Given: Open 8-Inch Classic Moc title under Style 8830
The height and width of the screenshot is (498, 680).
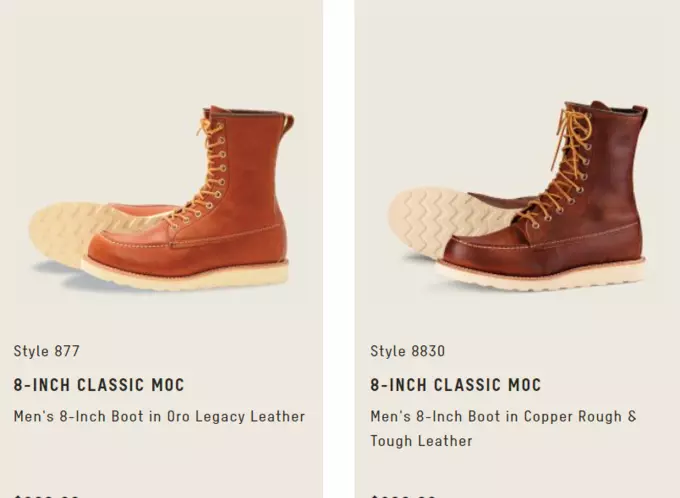Looking at the screenshot, I should [x=455, y=385].
